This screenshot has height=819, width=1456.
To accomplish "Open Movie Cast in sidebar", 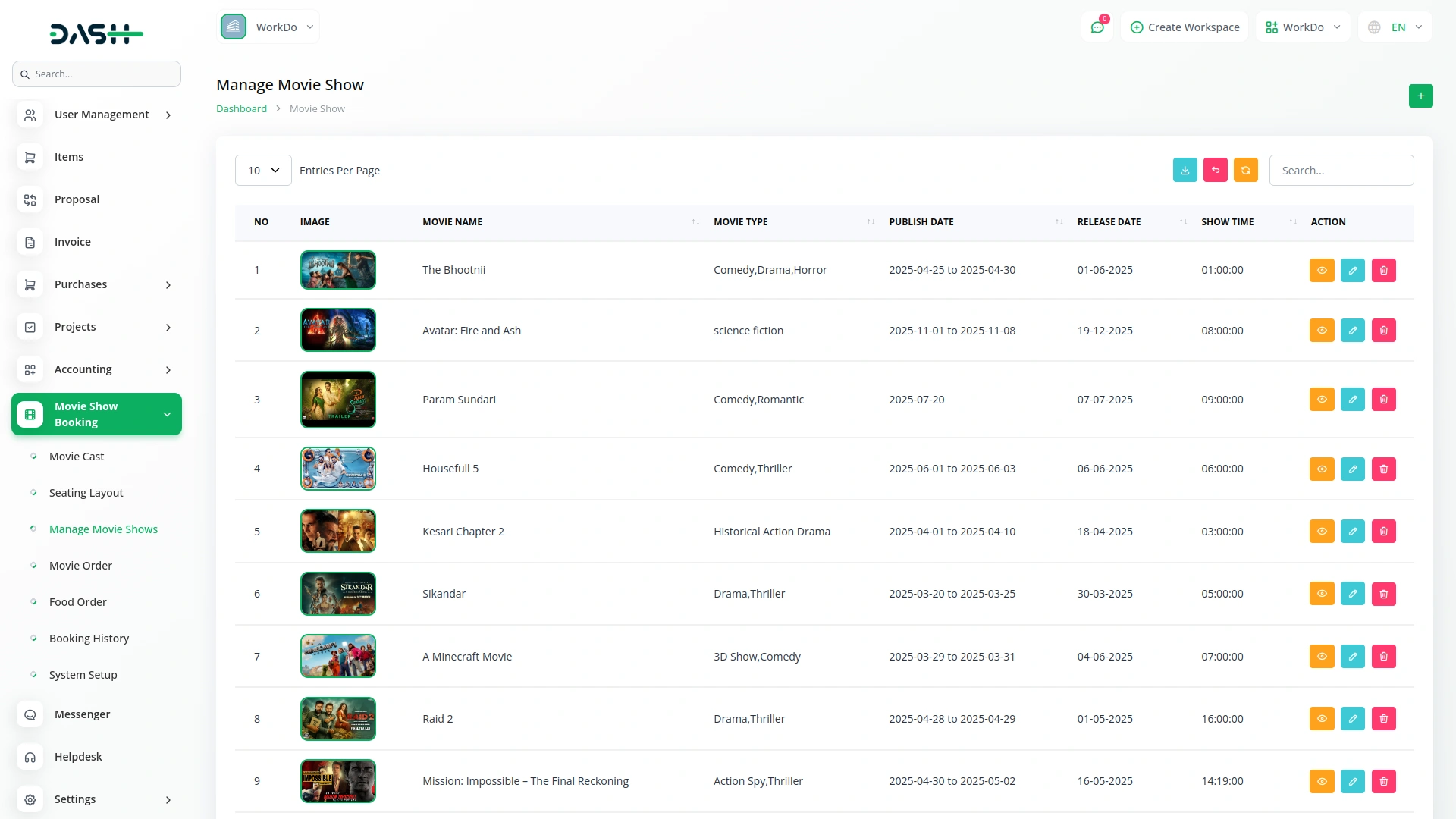I will pyautogui.click(x=77, y=457).
